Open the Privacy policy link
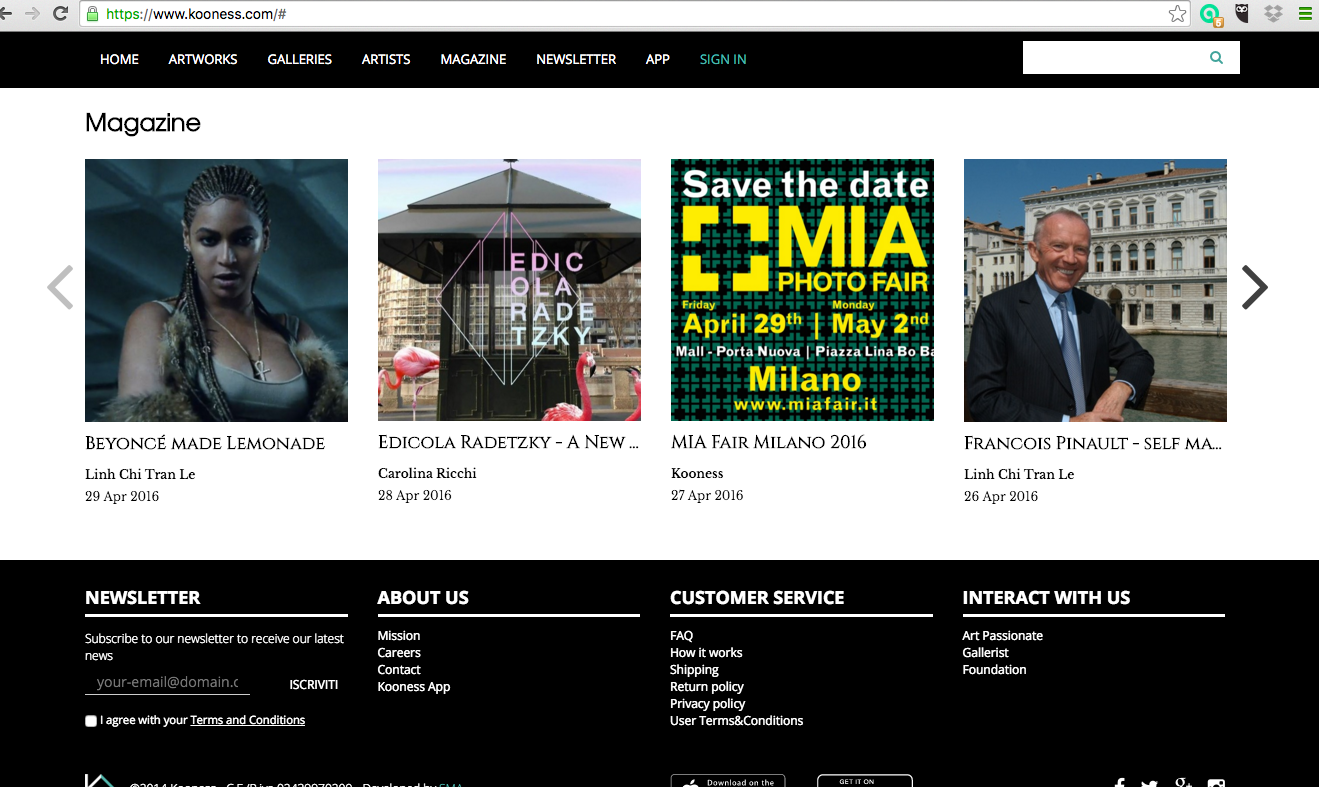This screenshot has height=787, width=1319. pos(708,704)
